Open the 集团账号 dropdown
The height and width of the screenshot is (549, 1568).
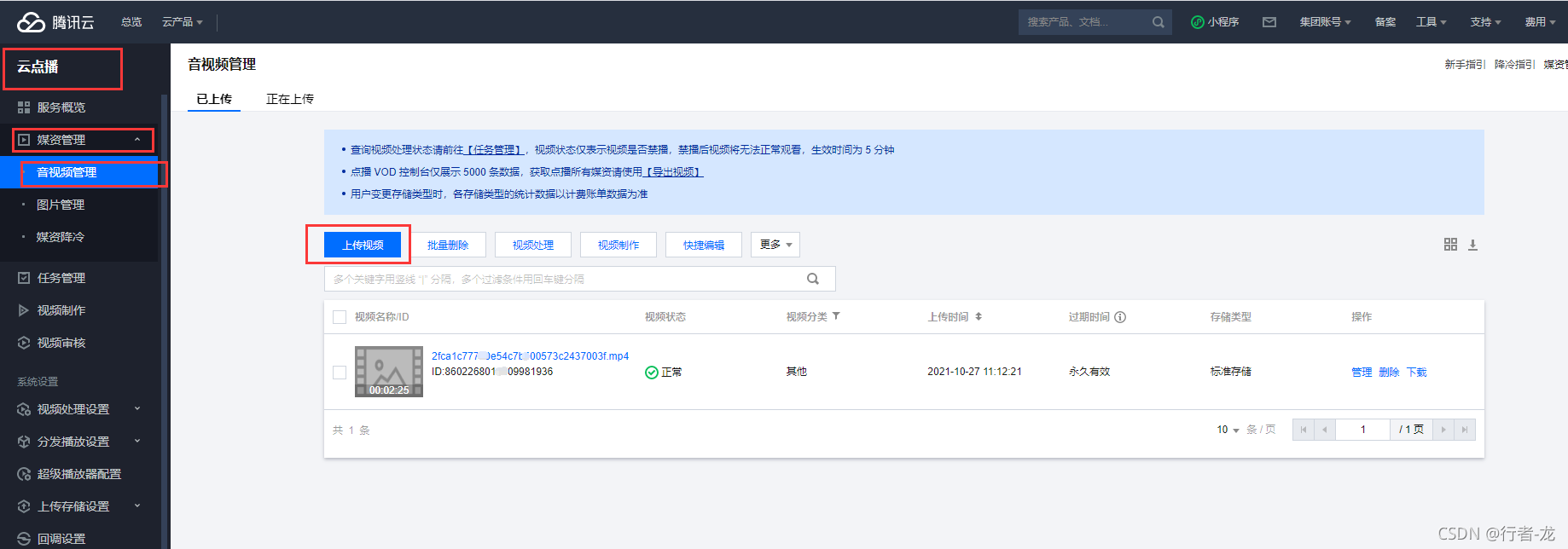click(1325, 22)
